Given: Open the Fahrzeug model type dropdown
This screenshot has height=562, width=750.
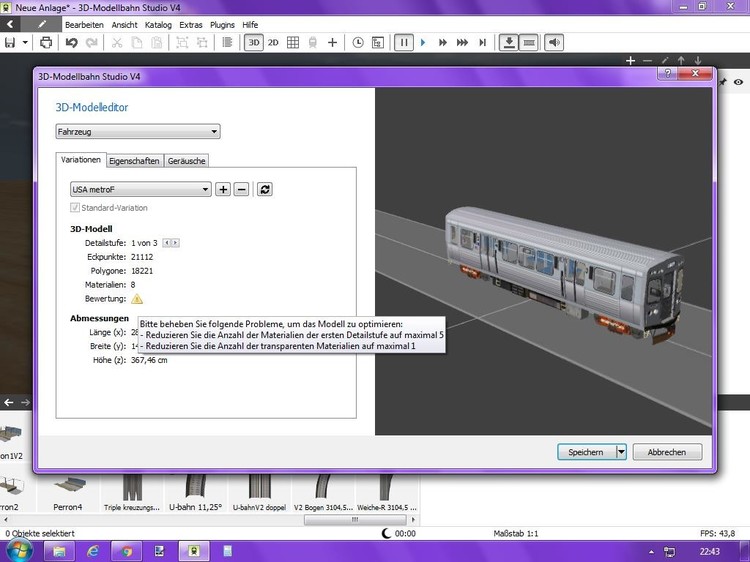Looking at the screenshot, I should (138, 132).
